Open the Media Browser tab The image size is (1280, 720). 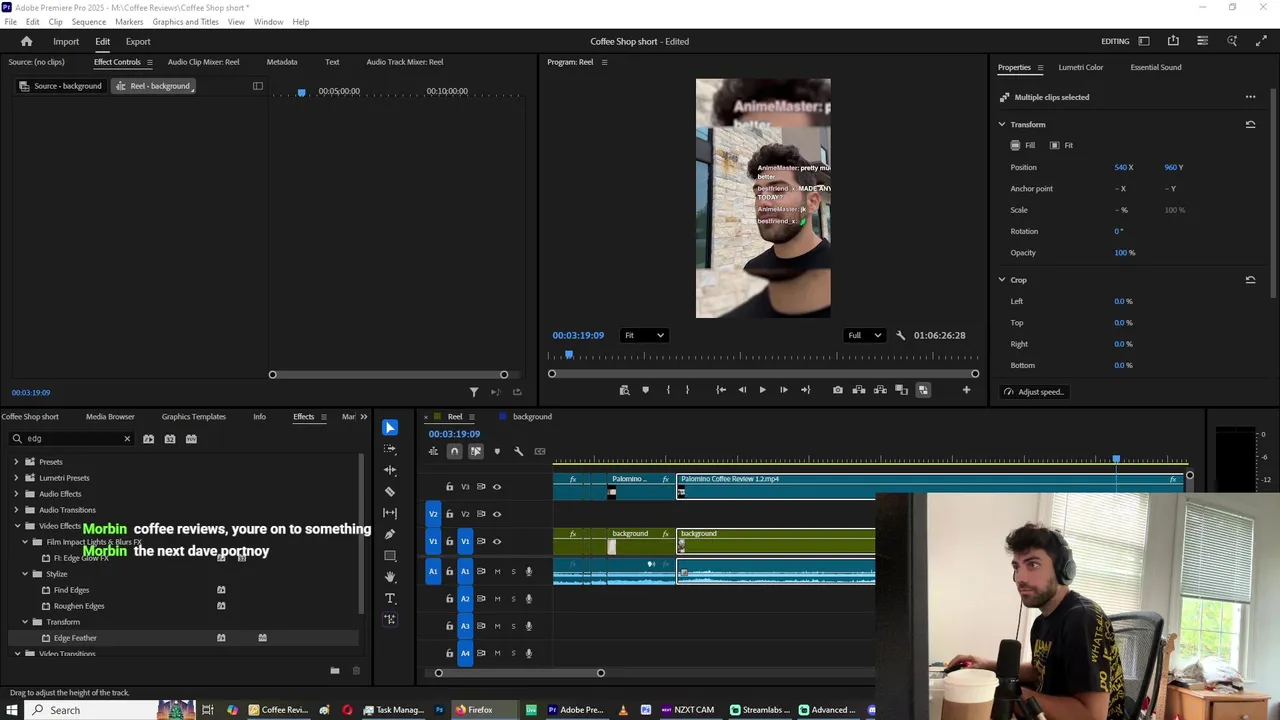(x=110, y=417)
